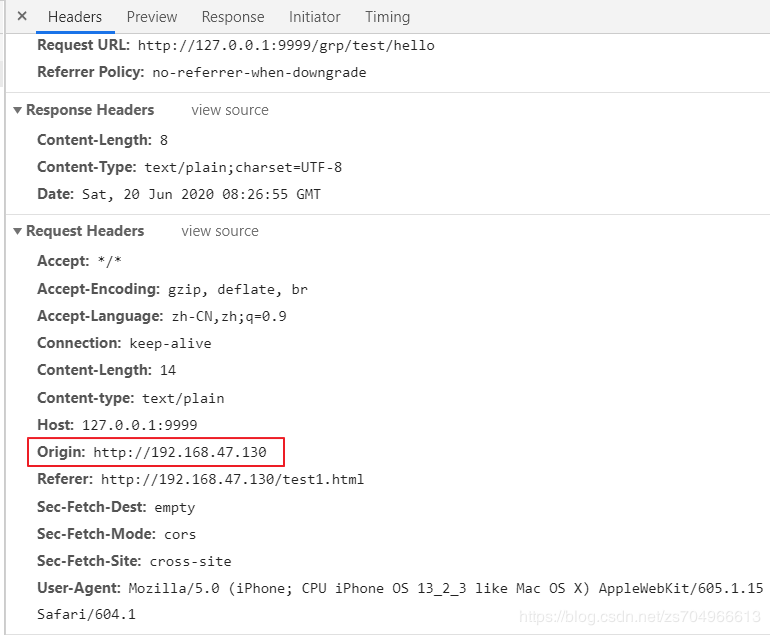
Task: Open the Timing tab
Action: click(387, 17)
